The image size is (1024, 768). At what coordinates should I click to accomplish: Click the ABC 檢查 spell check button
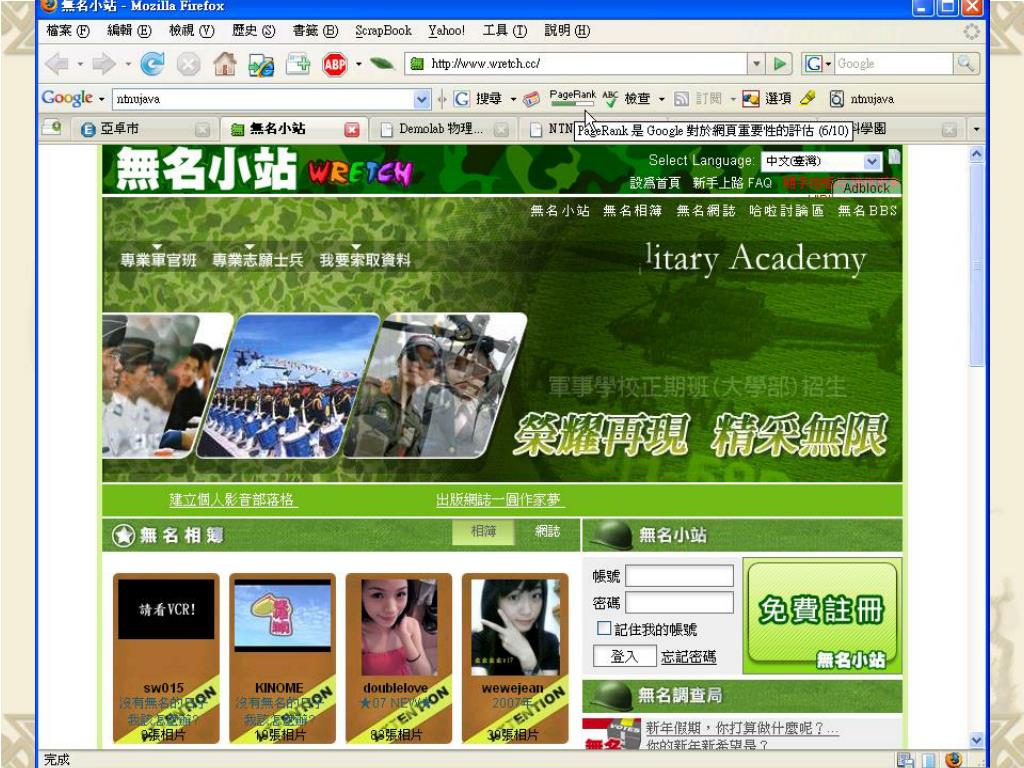click(x=627, y=99)
